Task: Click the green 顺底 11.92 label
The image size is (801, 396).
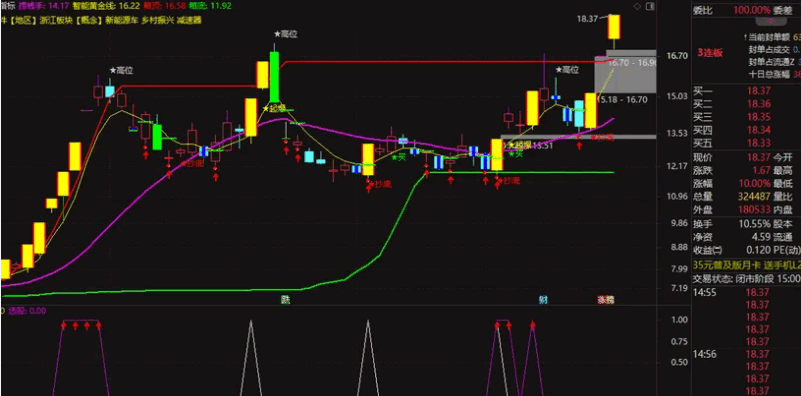Action: tap(210, 6)
